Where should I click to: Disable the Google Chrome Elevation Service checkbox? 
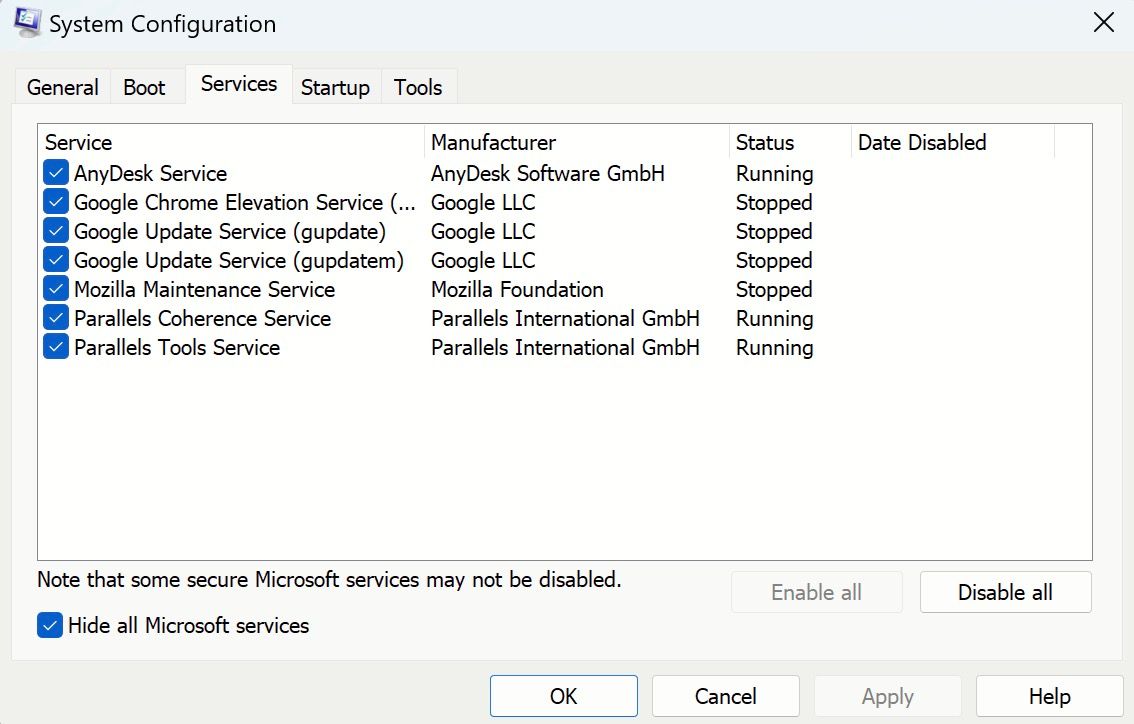[x=55, y=202]
